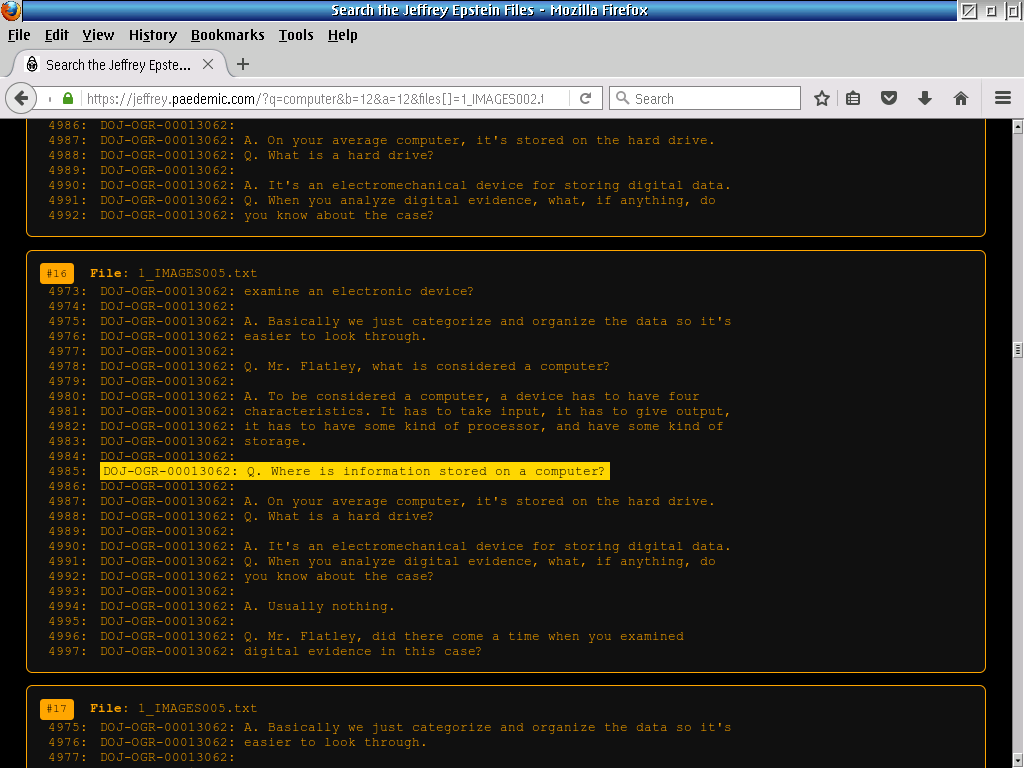
Task: Open the Bookmarks menu
Action: [x=227, y=35]
